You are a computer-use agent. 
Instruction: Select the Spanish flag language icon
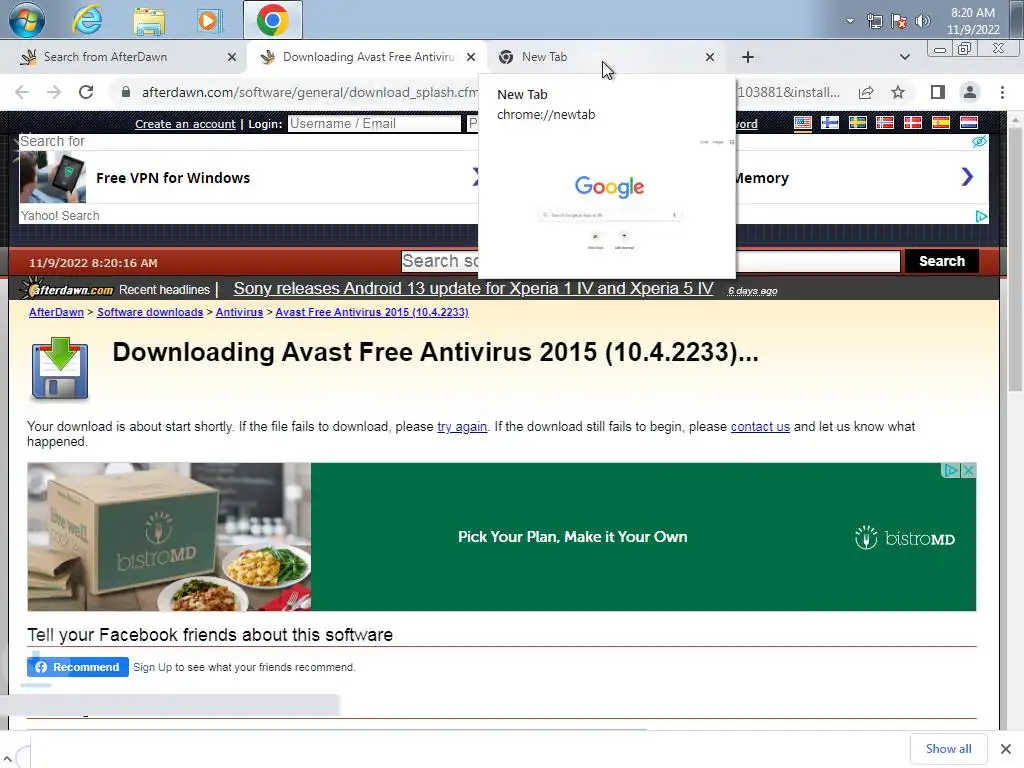point(940,123)
